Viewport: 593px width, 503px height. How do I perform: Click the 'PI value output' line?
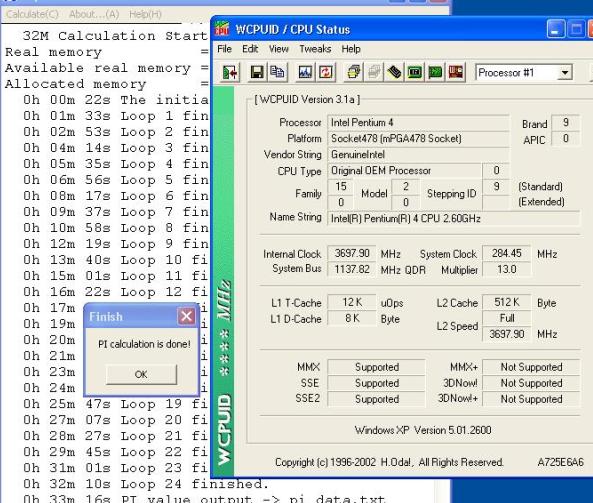click(x=204, y=499)
